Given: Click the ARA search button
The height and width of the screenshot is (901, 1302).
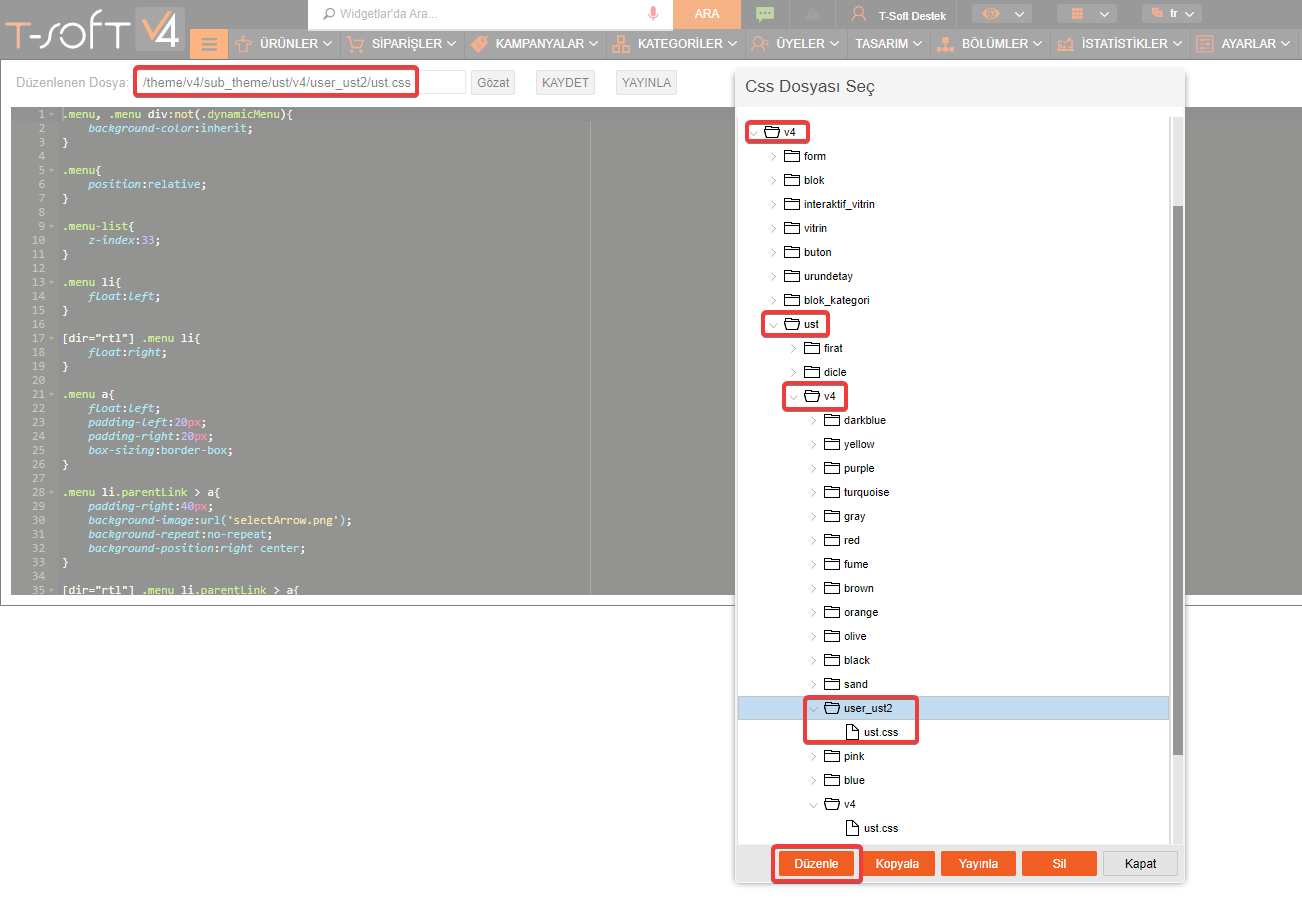Looking at the screenshot, I should click(x=707, y=14).
